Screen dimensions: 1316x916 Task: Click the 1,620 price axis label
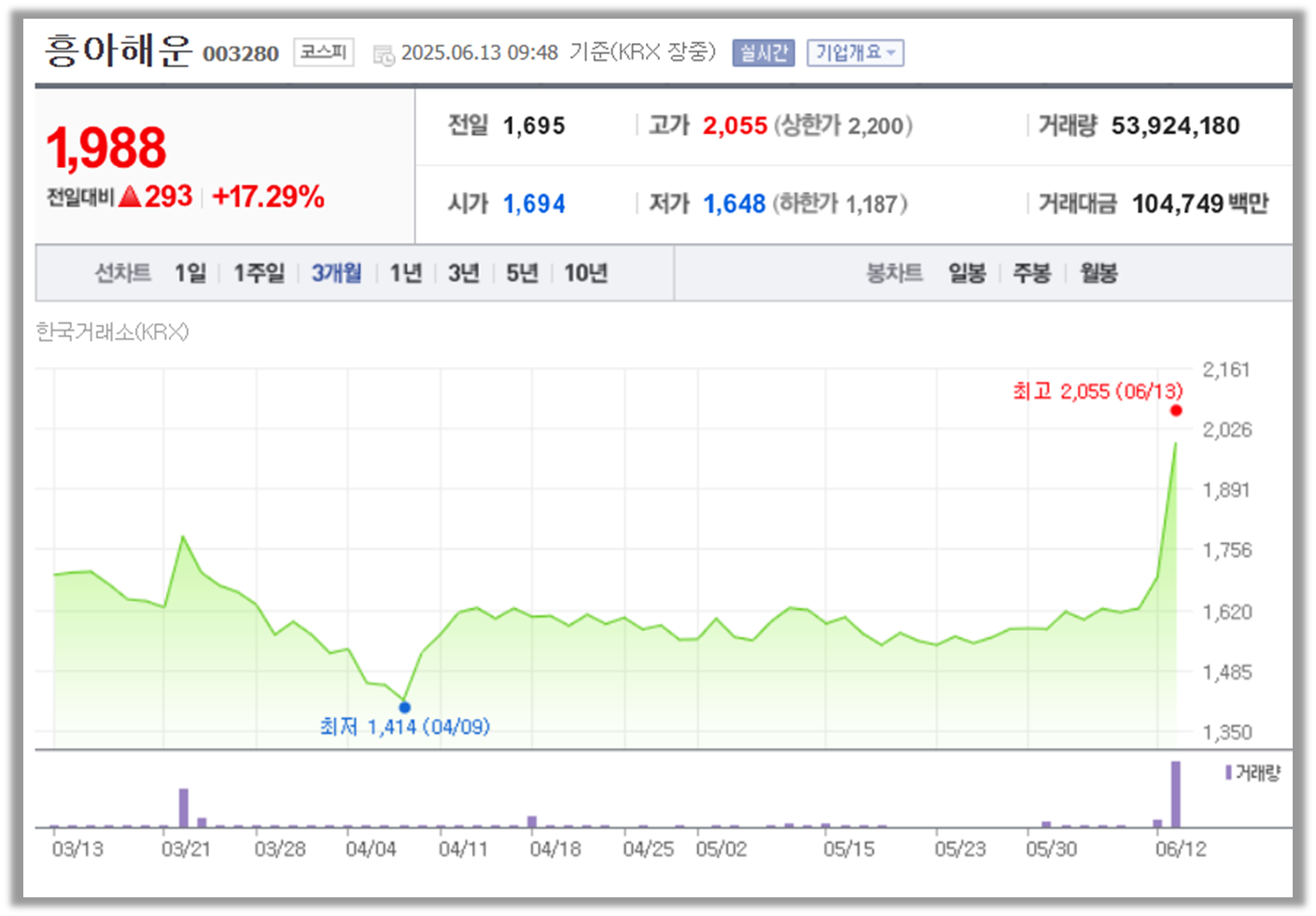point(1227,613)
